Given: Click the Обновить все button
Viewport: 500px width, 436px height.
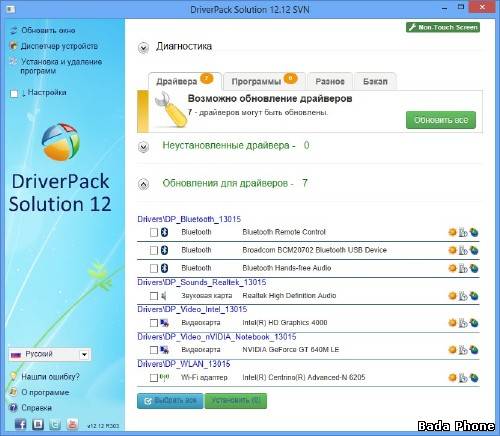Looking at the screenshot, I should point(441,120).
